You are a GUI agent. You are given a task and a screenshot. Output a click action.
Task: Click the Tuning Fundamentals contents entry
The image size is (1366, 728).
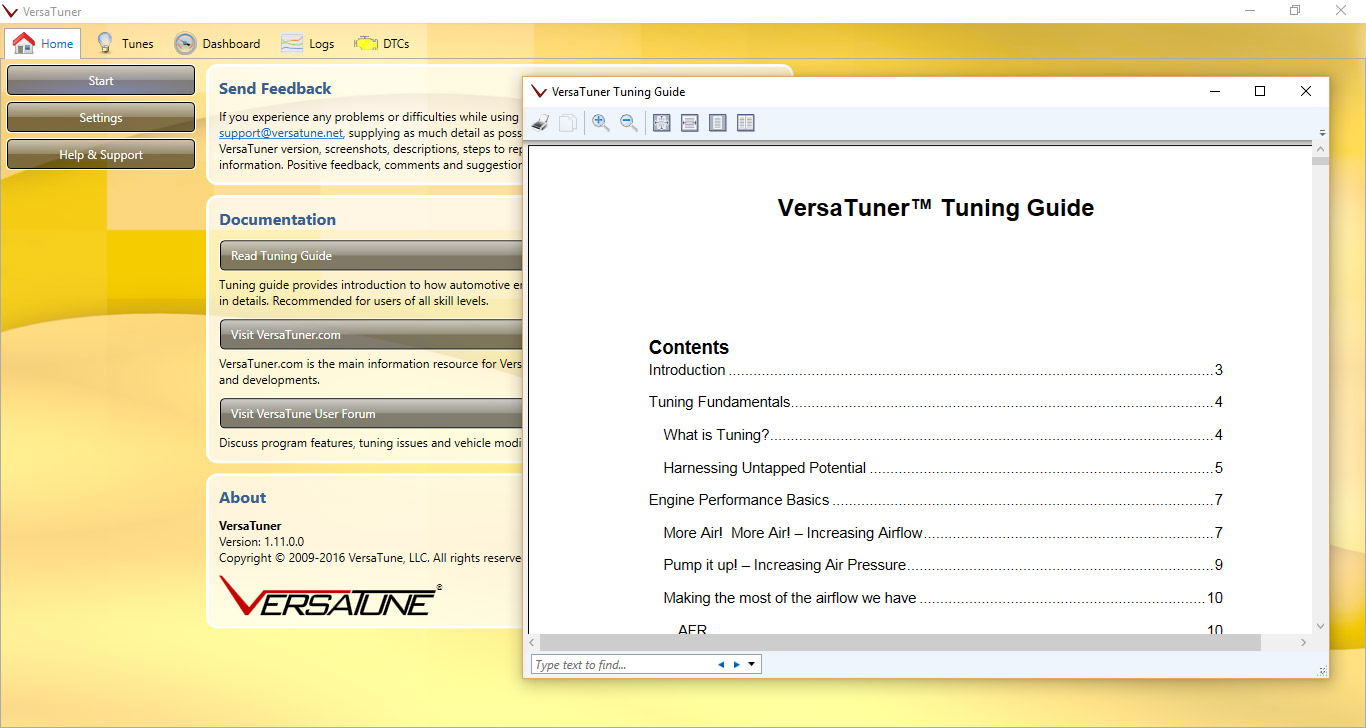coord(935,402)
